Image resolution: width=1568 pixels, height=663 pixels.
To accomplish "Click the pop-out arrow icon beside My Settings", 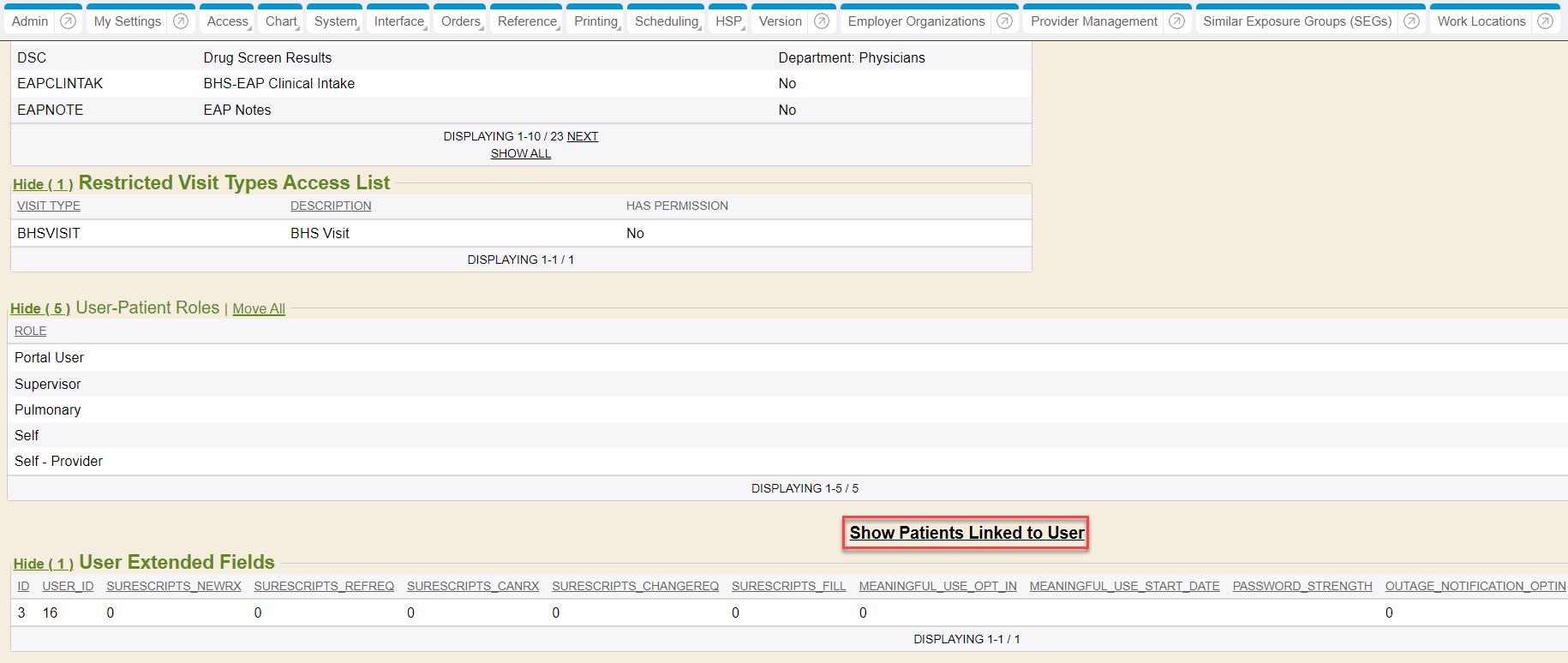I will (181, 21).
